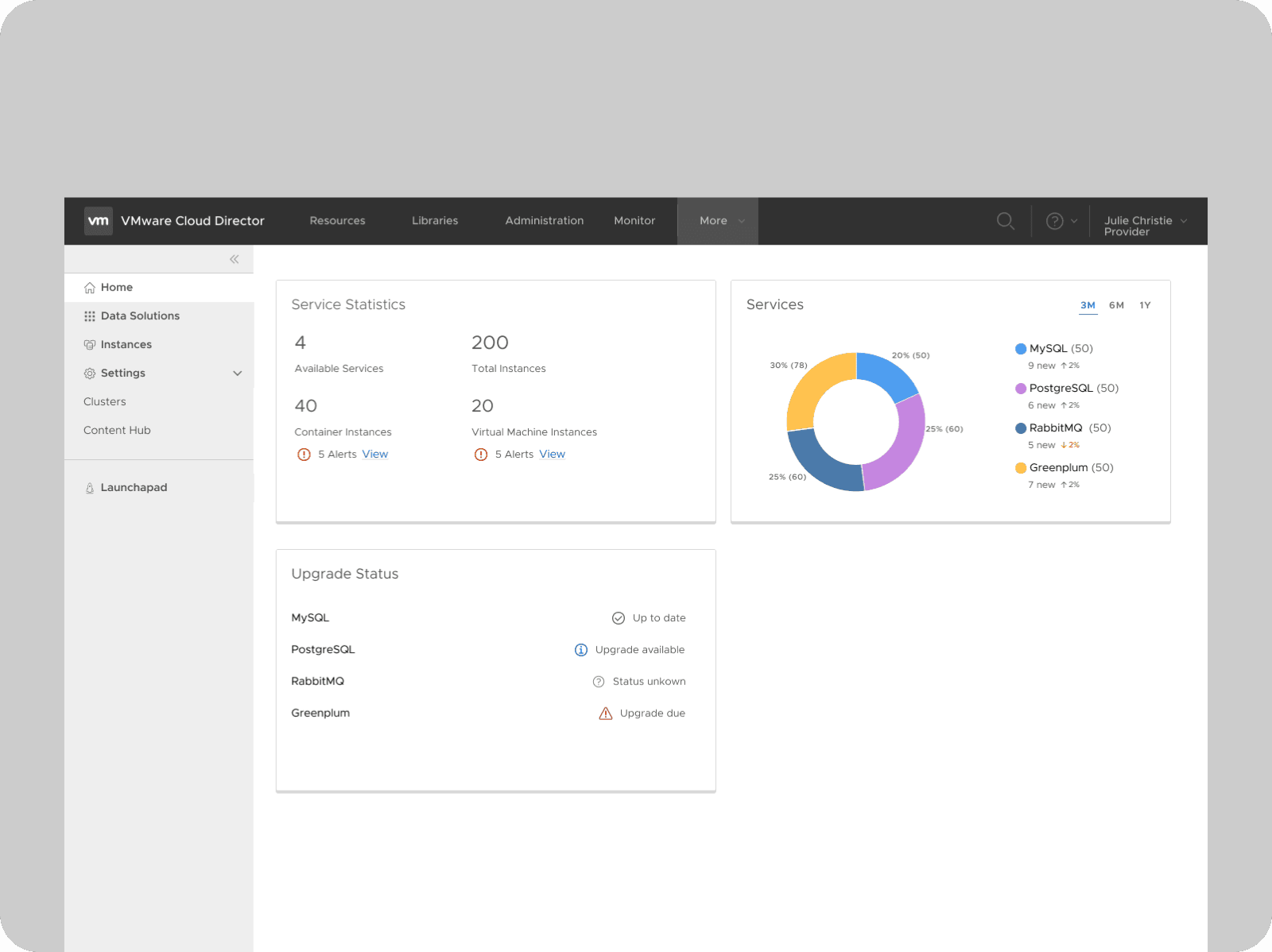The width and height of the screenshot is (1272, 952).
Task: Open the More dropdown menu
Action: [717, 221]
